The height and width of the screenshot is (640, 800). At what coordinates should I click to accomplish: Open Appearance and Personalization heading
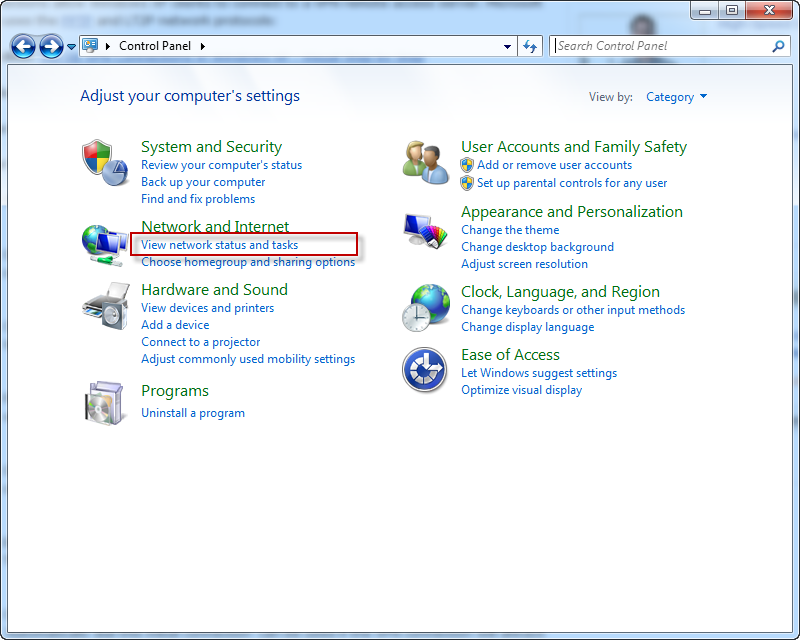[571, 212]
